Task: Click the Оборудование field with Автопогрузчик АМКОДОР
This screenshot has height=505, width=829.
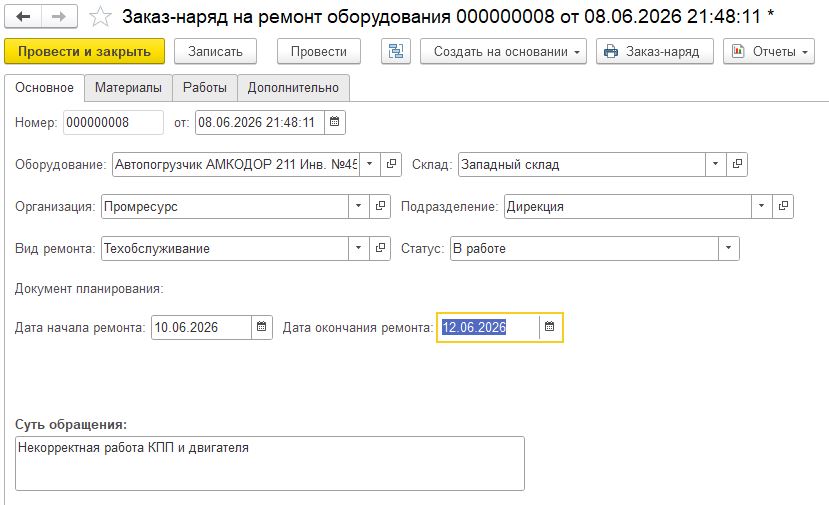Action: click(x=236, y=164)
